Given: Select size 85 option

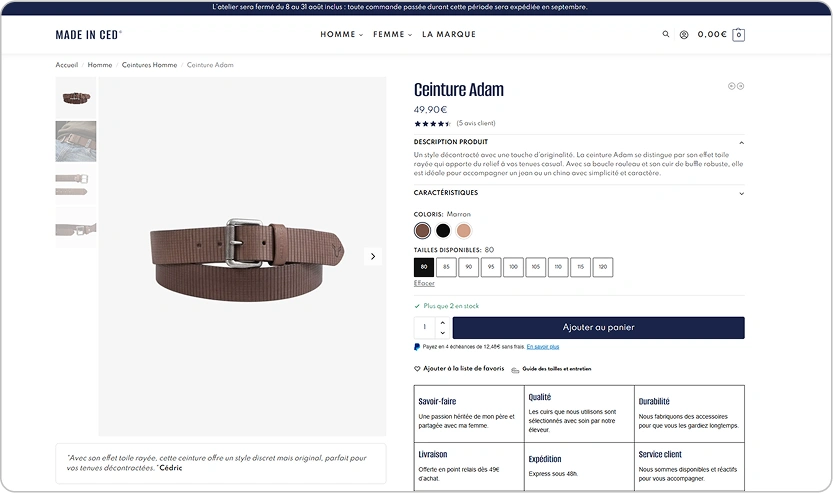Looking at the screenshot, I should coord(446,267).
